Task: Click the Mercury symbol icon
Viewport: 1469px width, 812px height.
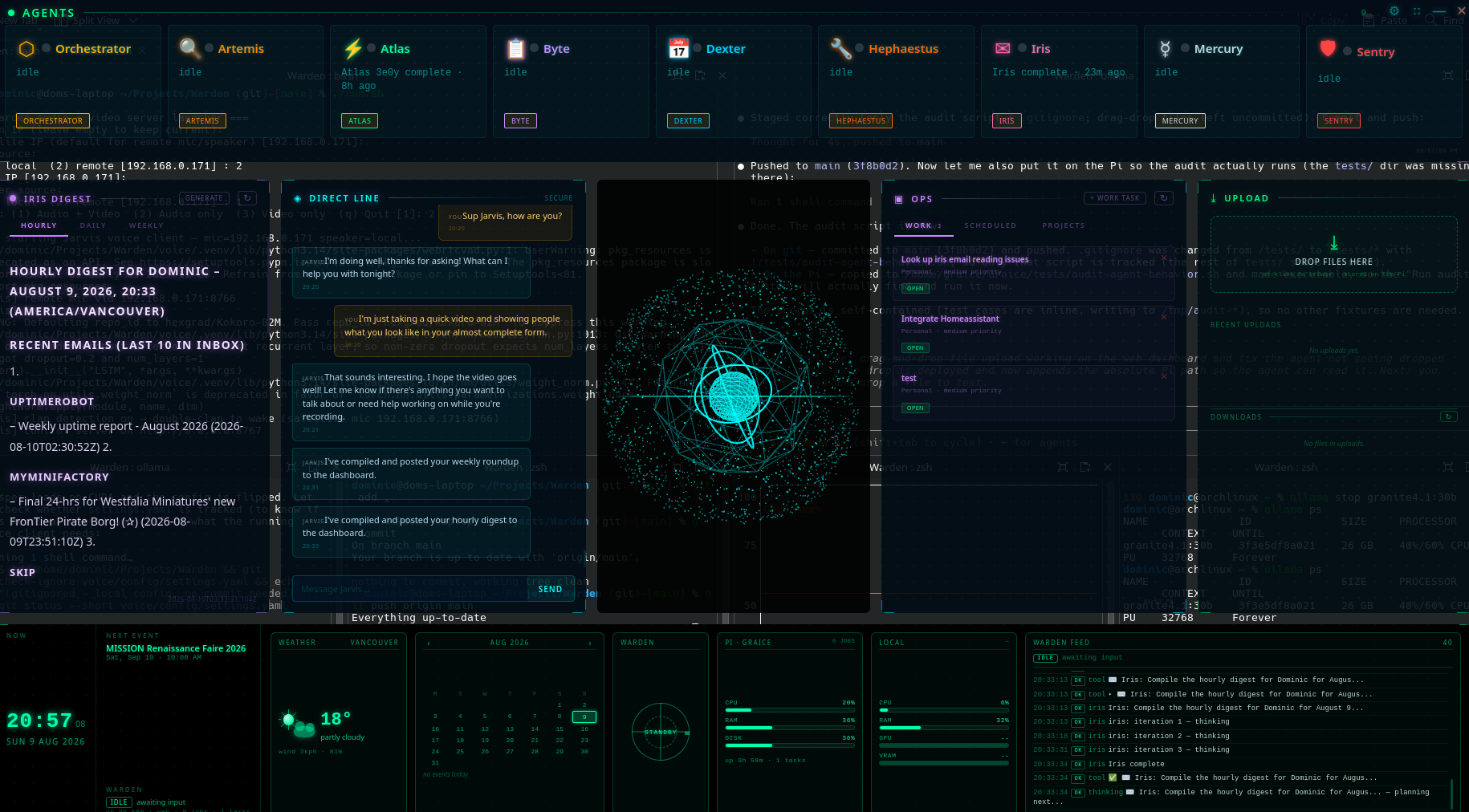Action: click(1165, 49)
